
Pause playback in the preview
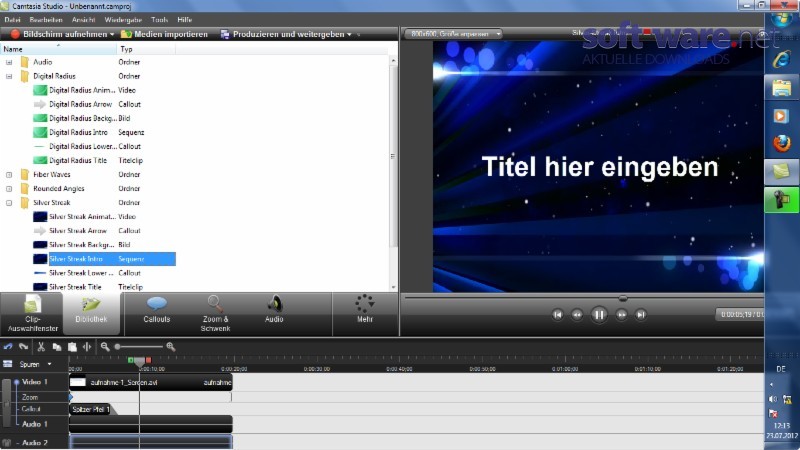[x=599, y=315]
